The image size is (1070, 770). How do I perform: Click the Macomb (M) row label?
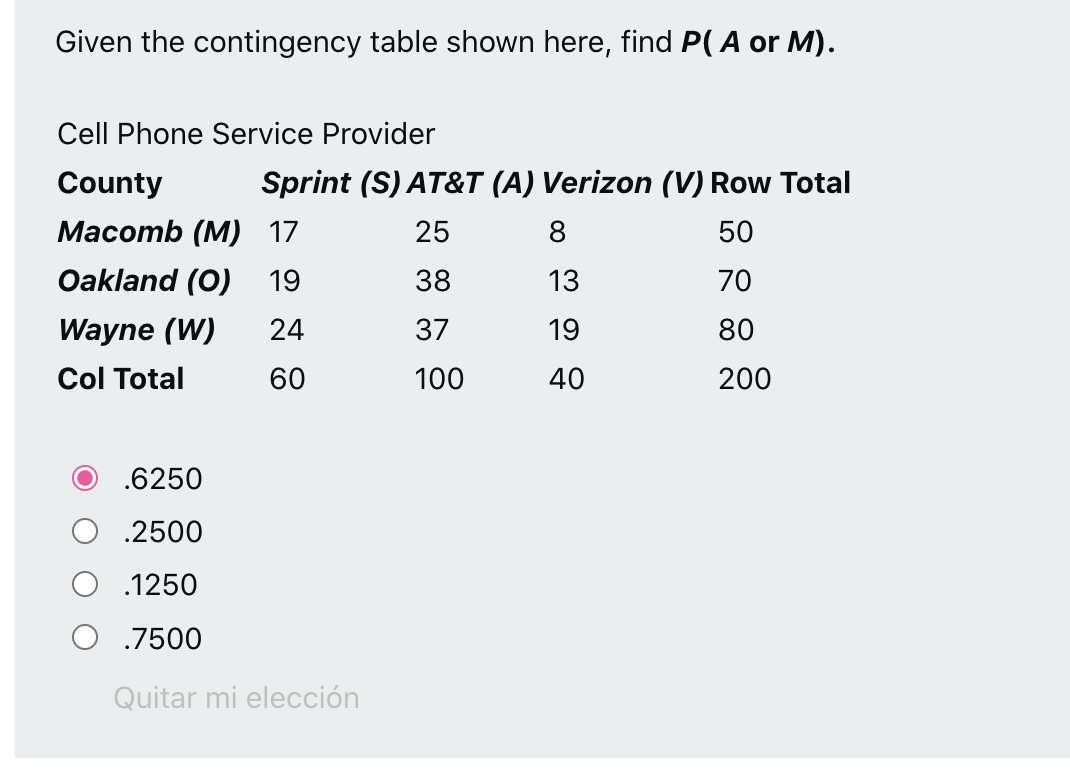coord(147,232)
